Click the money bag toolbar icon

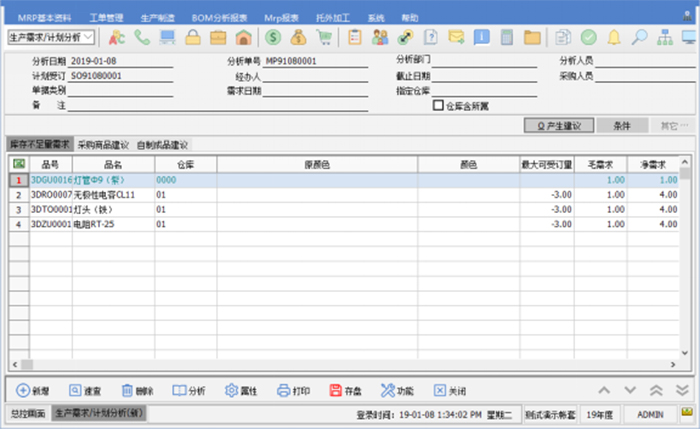298,37
